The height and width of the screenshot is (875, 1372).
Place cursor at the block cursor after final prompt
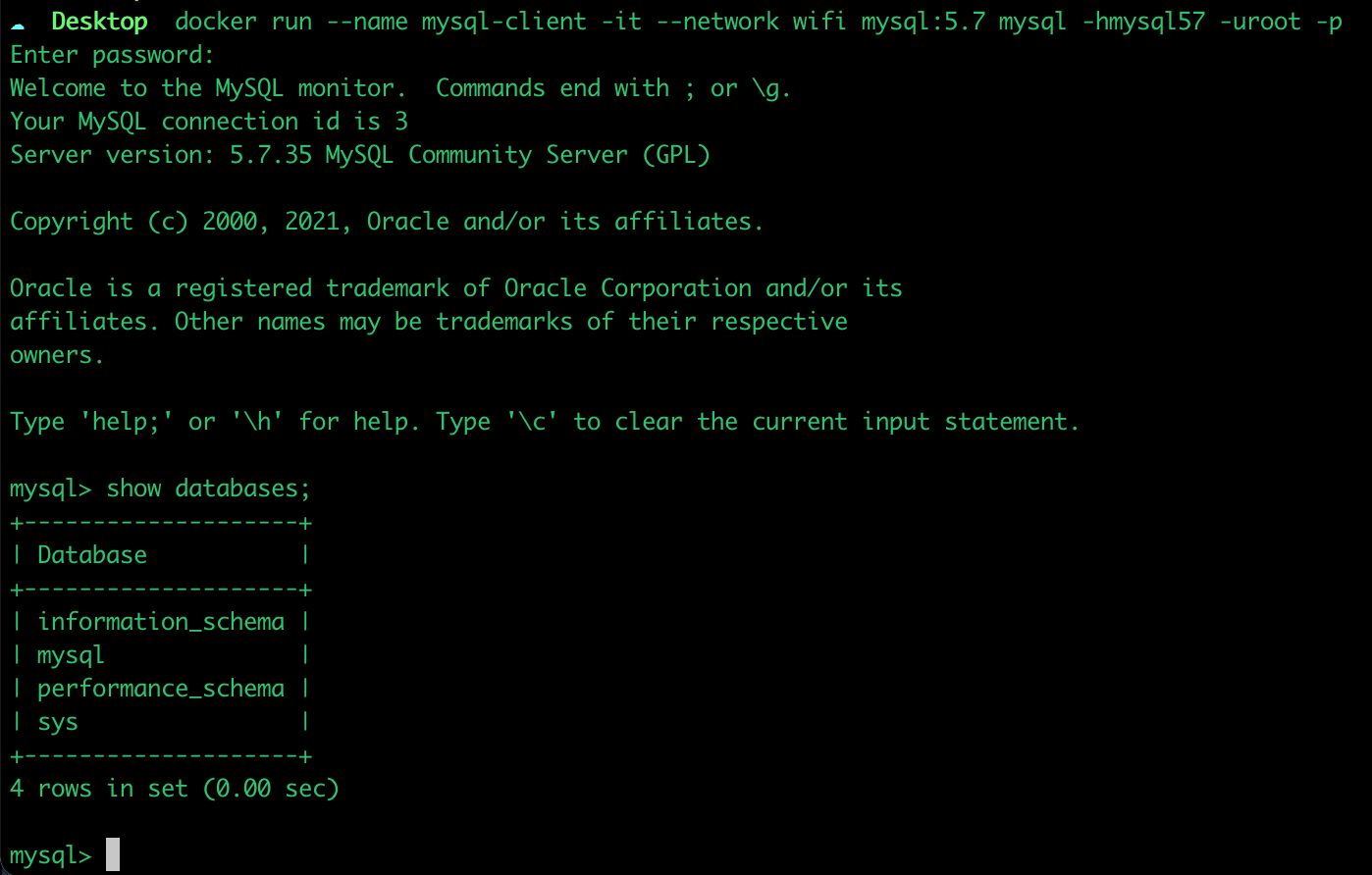click(113, 854)
